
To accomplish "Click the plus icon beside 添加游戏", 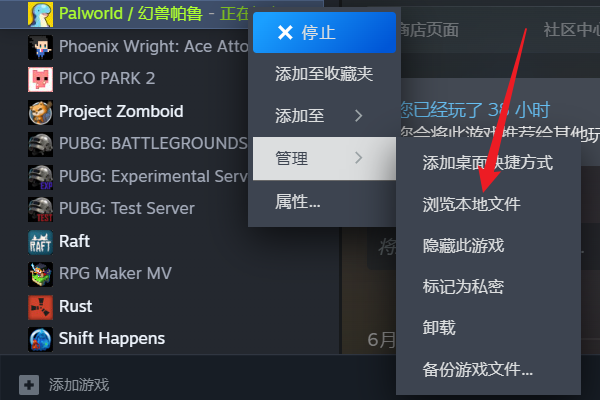I will point(29,385).
